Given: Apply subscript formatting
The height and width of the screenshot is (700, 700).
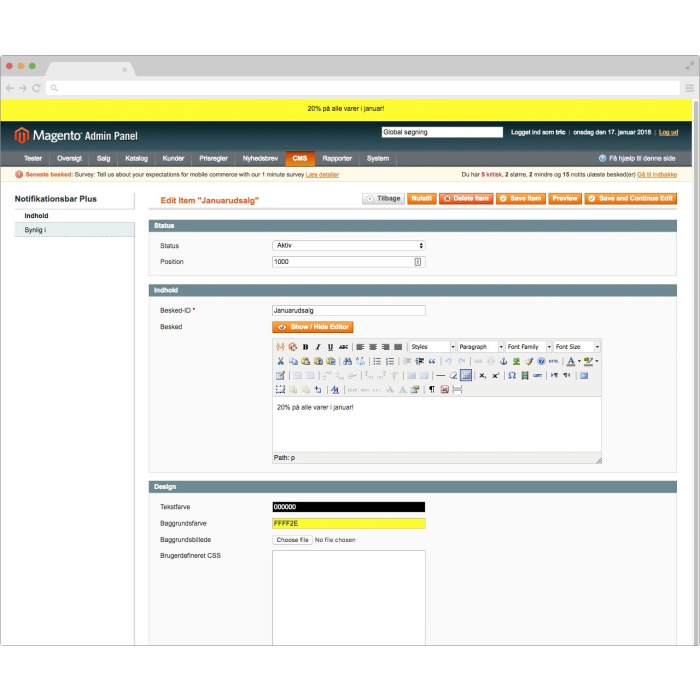Looking at the screenshot, I should [x=483, y=375].
